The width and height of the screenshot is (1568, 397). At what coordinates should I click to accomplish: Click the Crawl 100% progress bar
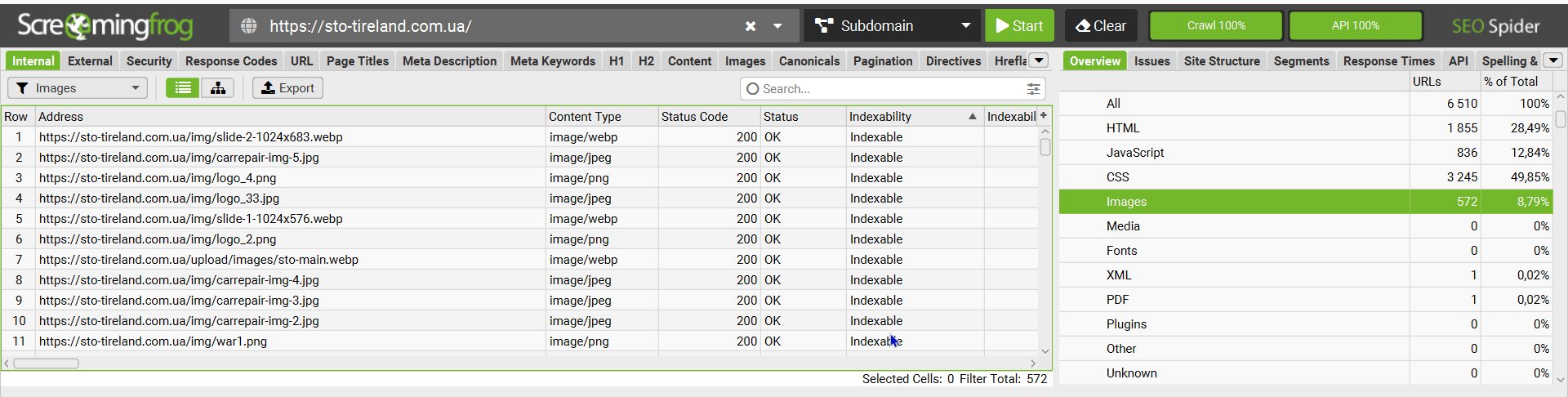pos(1216,26)
